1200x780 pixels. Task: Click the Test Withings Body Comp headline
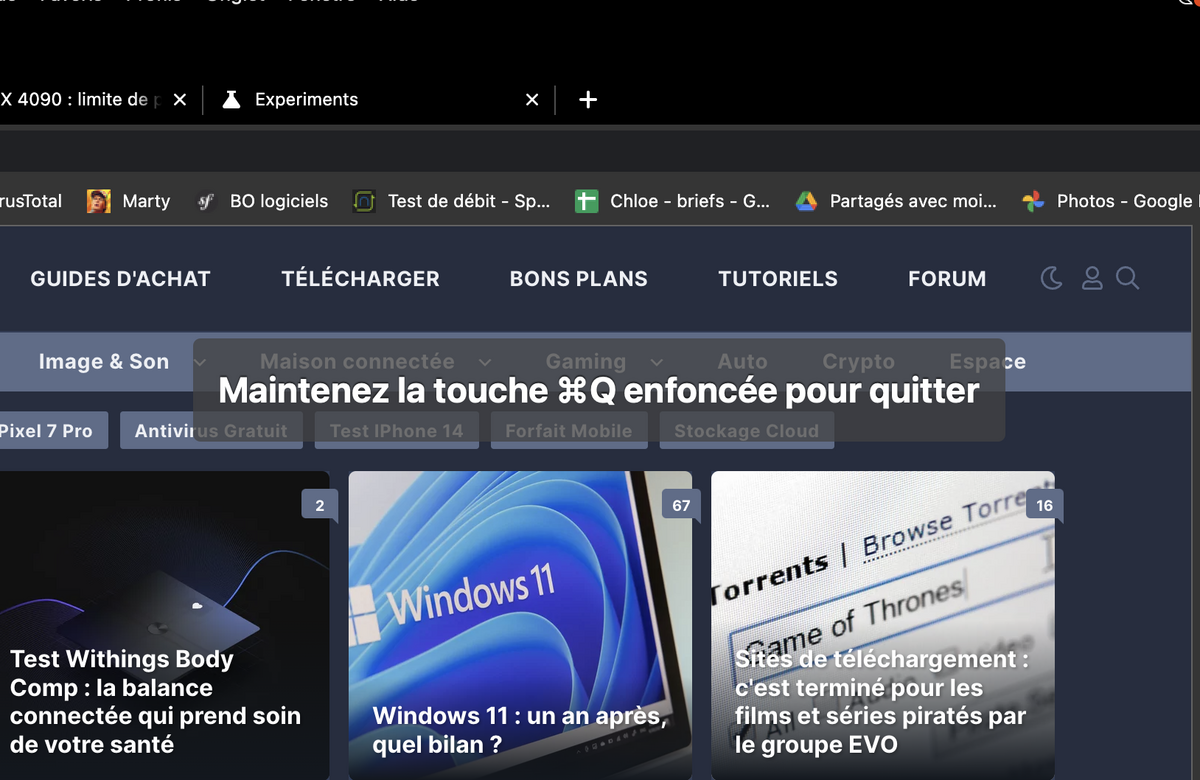[x=155, y=702]
